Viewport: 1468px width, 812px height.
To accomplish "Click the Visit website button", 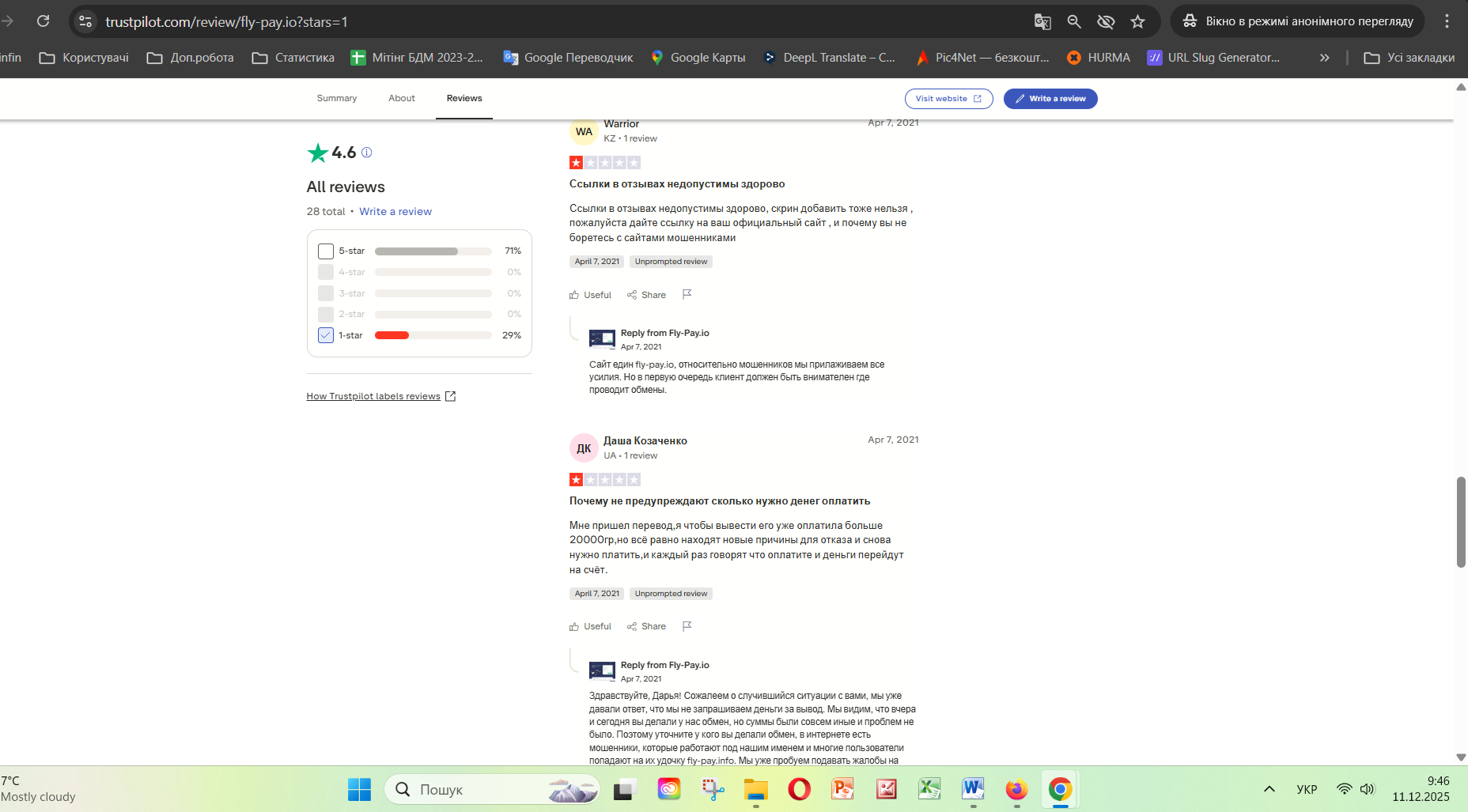I will (949, 99).
